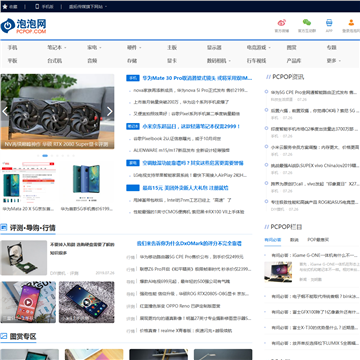
Task: Open the 台式机 navigation item
Action: pyautogui.click(x=54, y=61)
